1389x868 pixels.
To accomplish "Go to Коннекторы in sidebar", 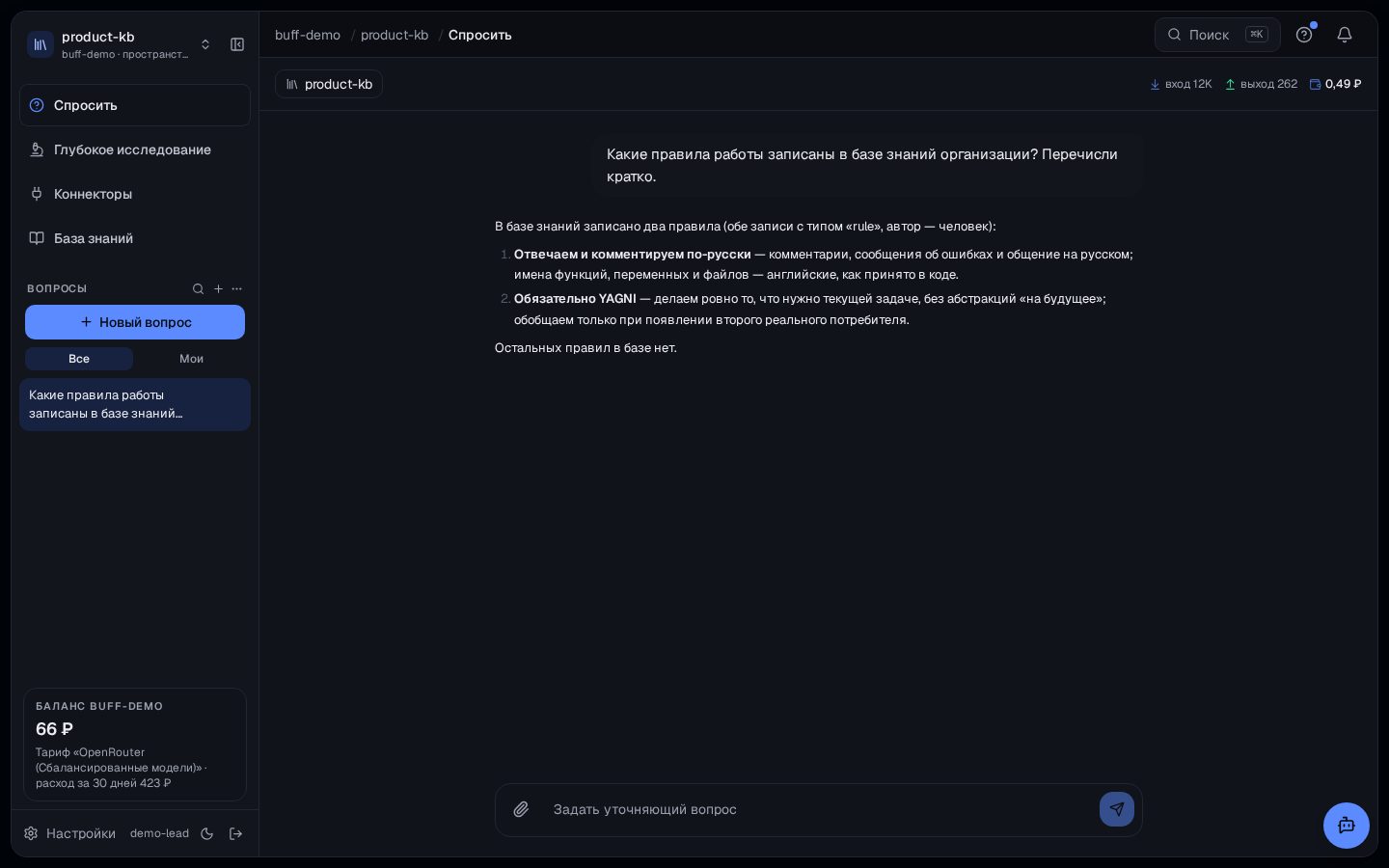I will tap(135, 194).
